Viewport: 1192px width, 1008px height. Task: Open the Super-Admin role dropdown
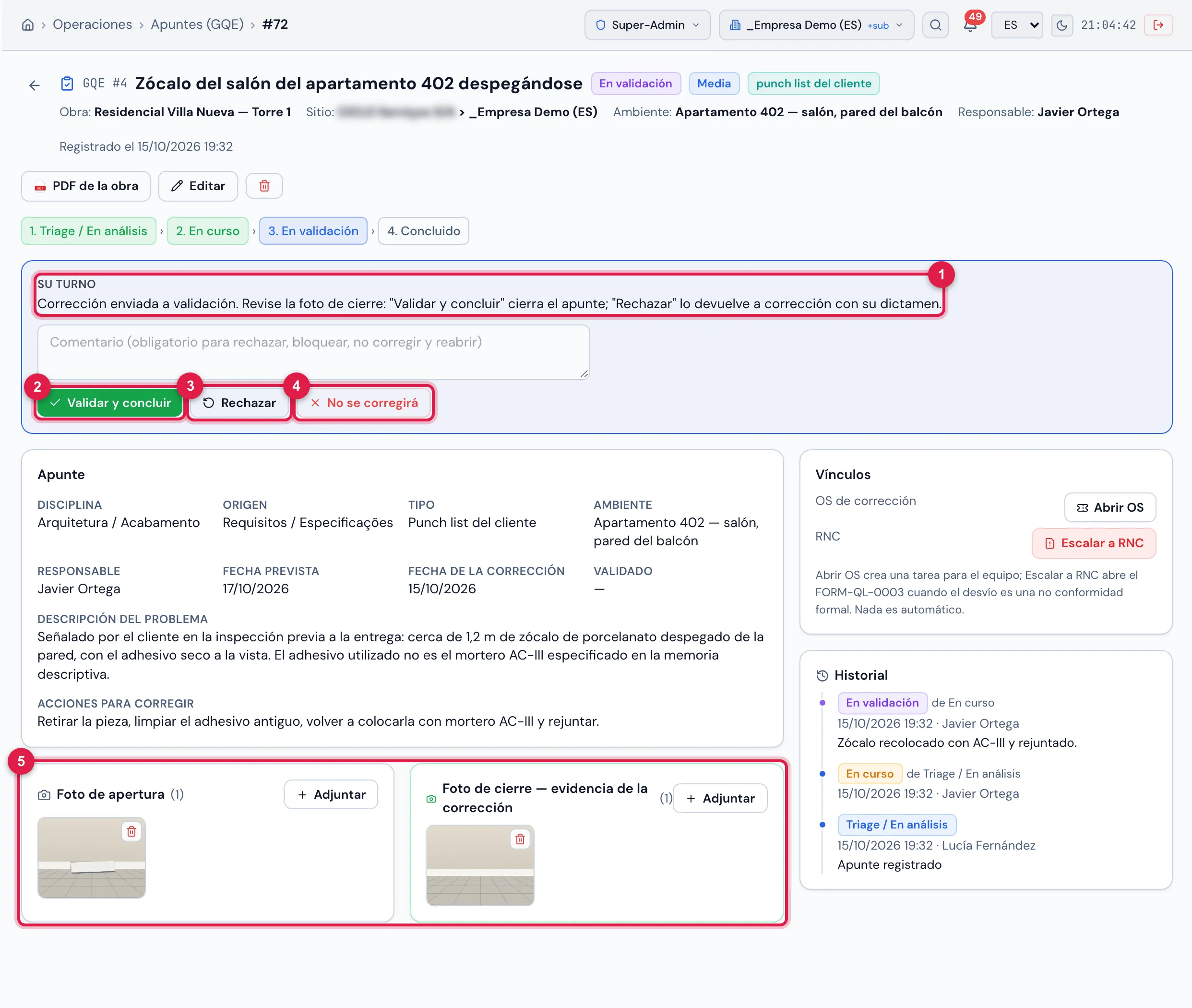(647, 24)
